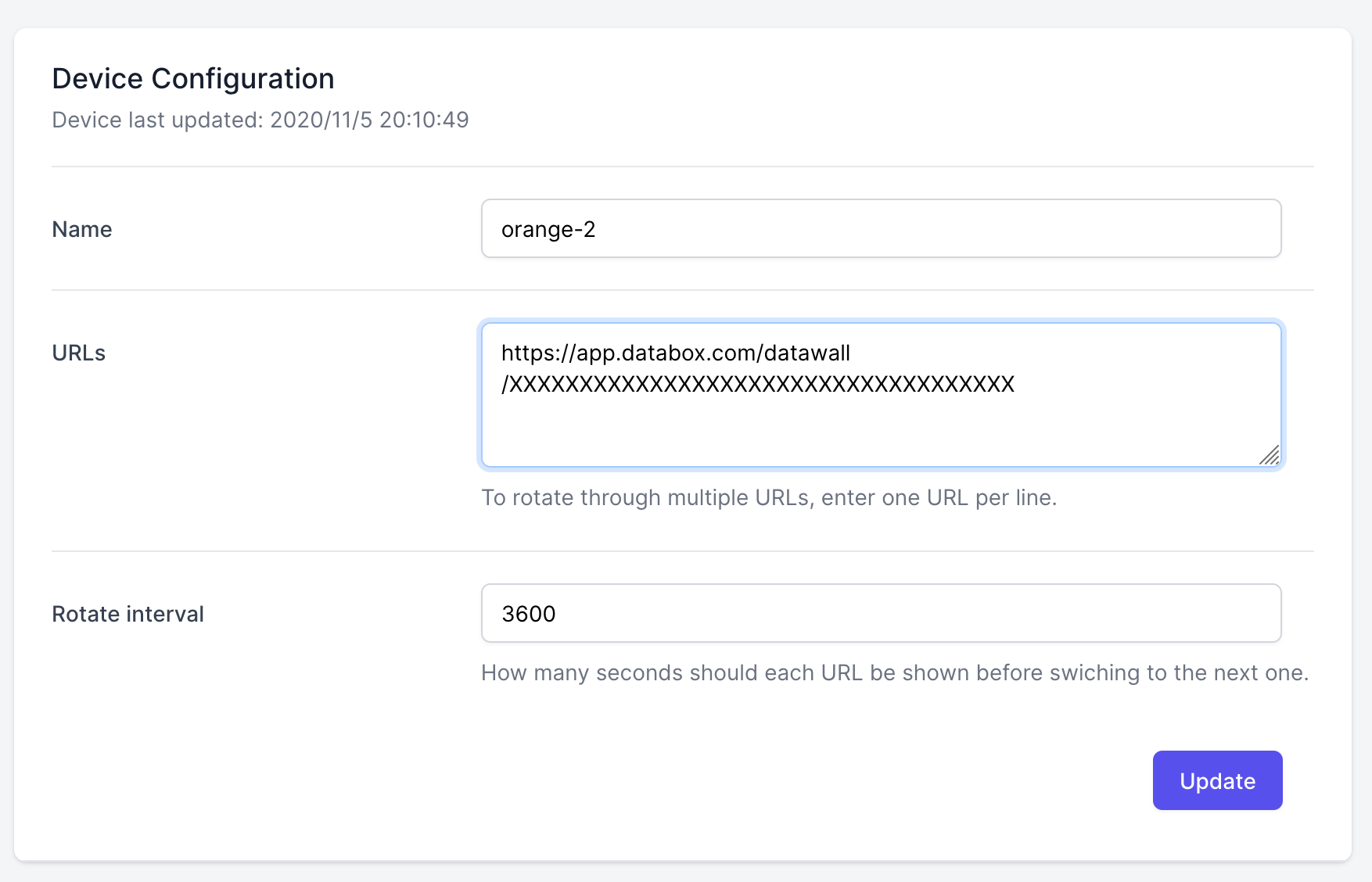Click the https://app.databox.com/datawall line
1372x882 pixels.
pos(675,353)
